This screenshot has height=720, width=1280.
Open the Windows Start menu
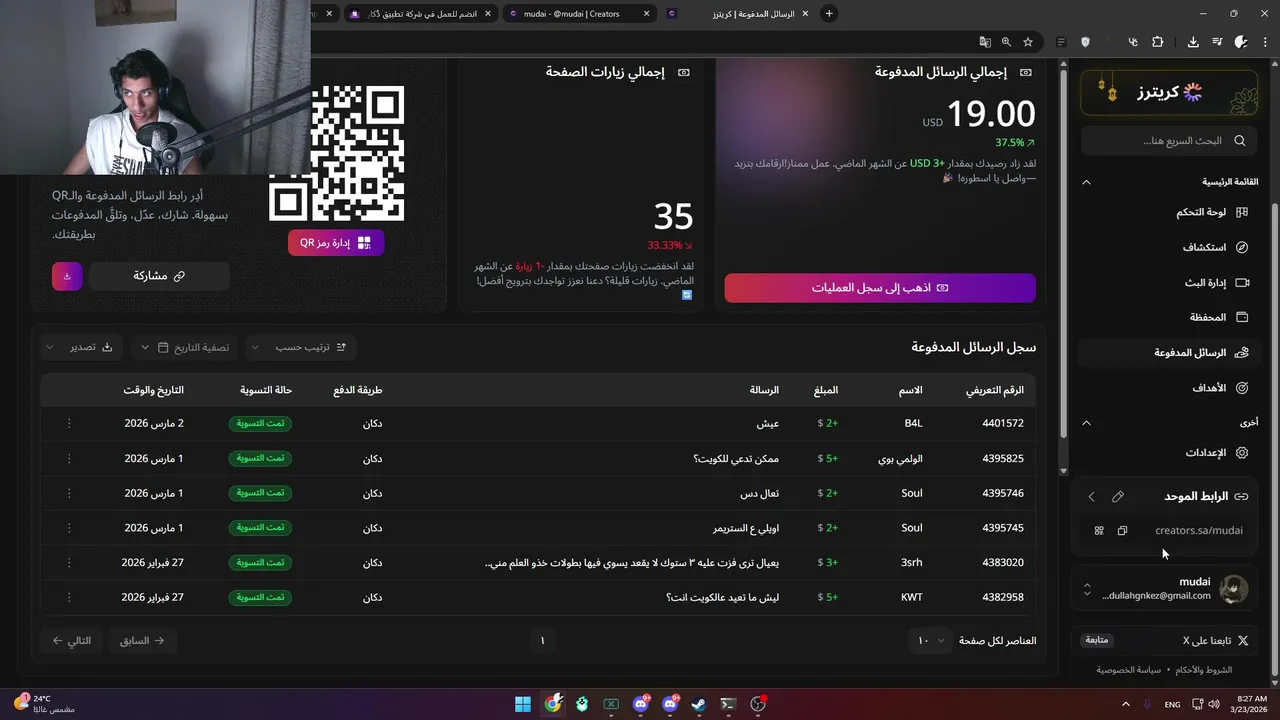(523, 704)
